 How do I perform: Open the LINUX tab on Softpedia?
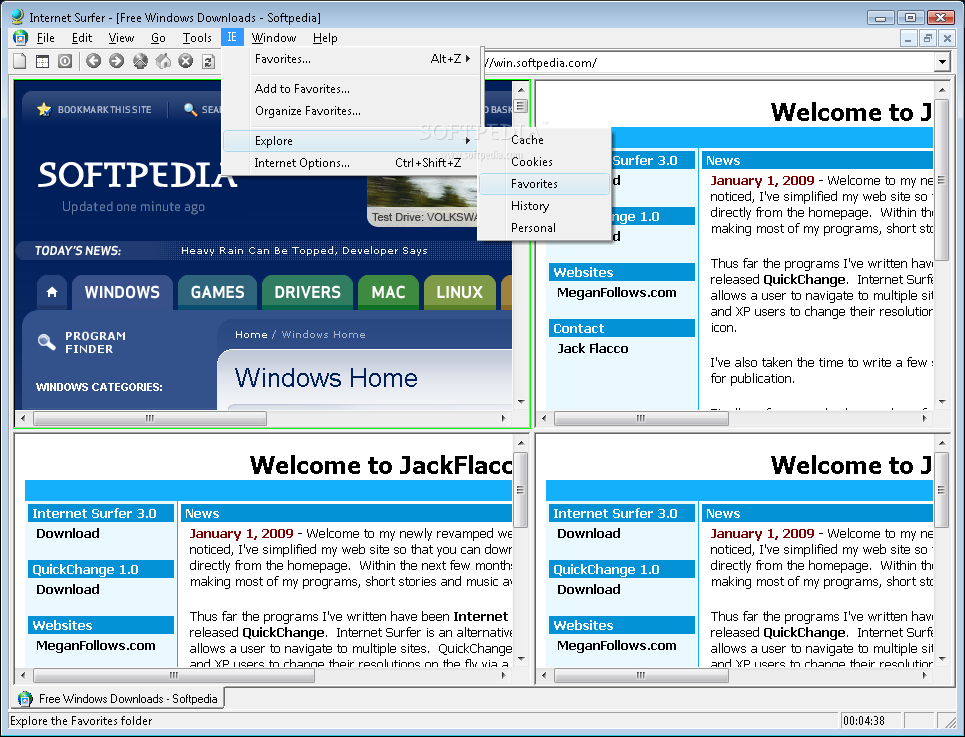[x=460, y=292]
